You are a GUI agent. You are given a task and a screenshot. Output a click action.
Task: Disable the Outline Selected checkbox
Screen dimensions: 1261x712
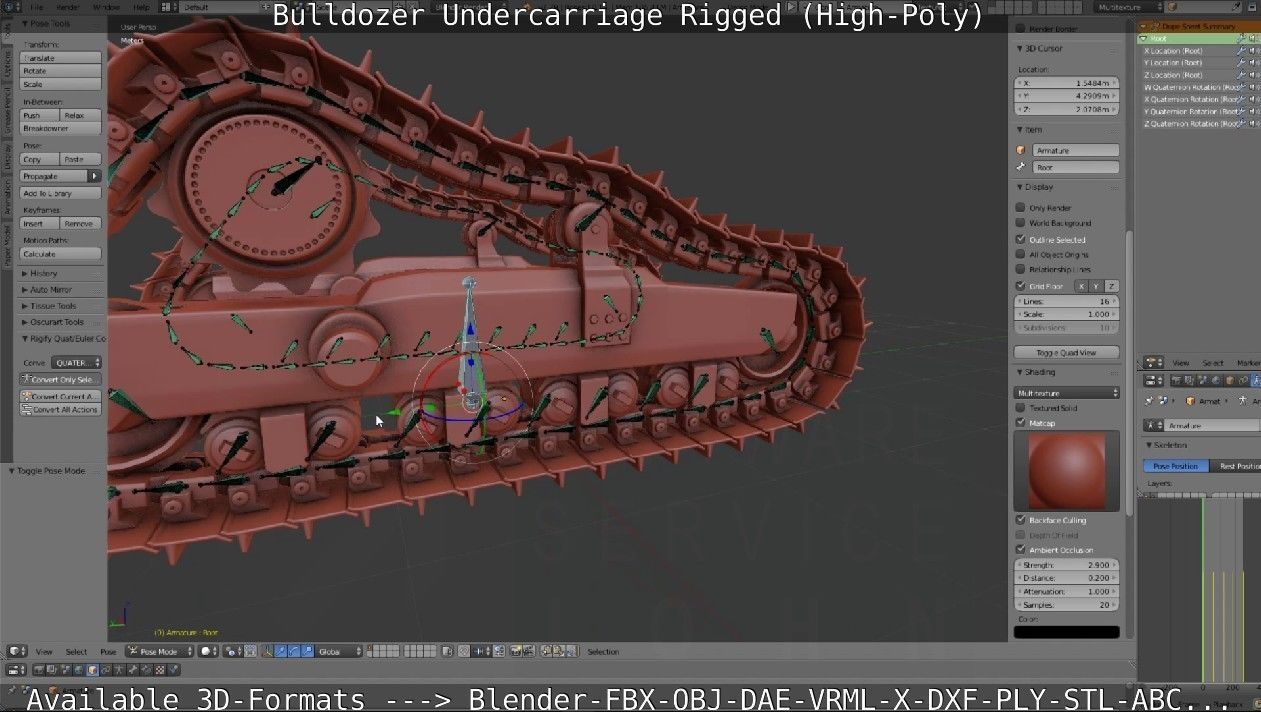[x=1021, y=239]
